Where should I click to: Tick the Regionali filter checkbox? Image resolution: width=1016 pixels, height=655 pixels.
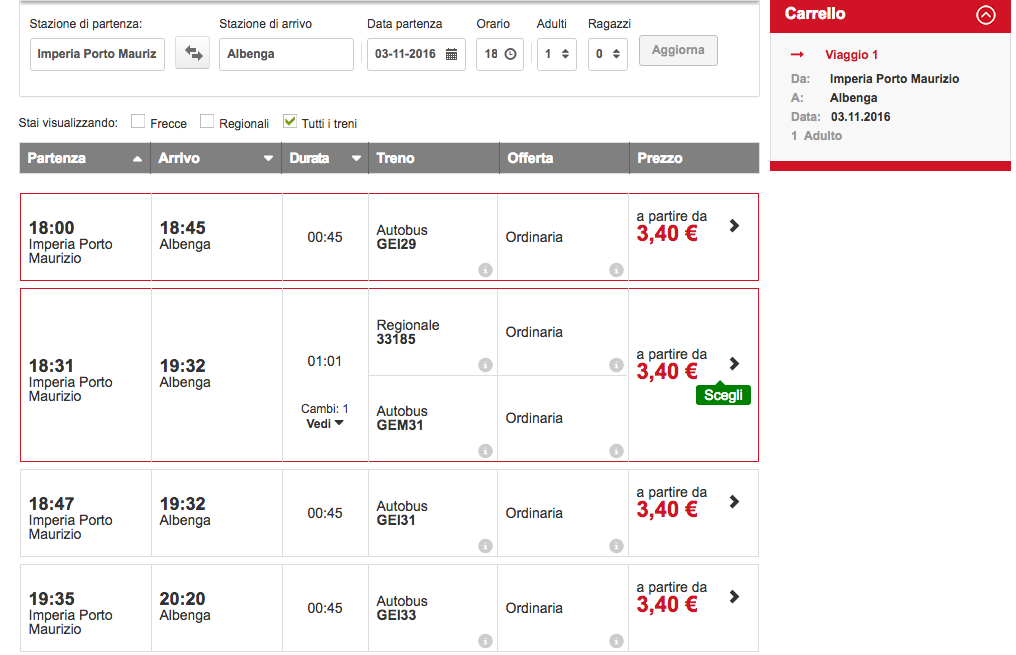[207, 122]
